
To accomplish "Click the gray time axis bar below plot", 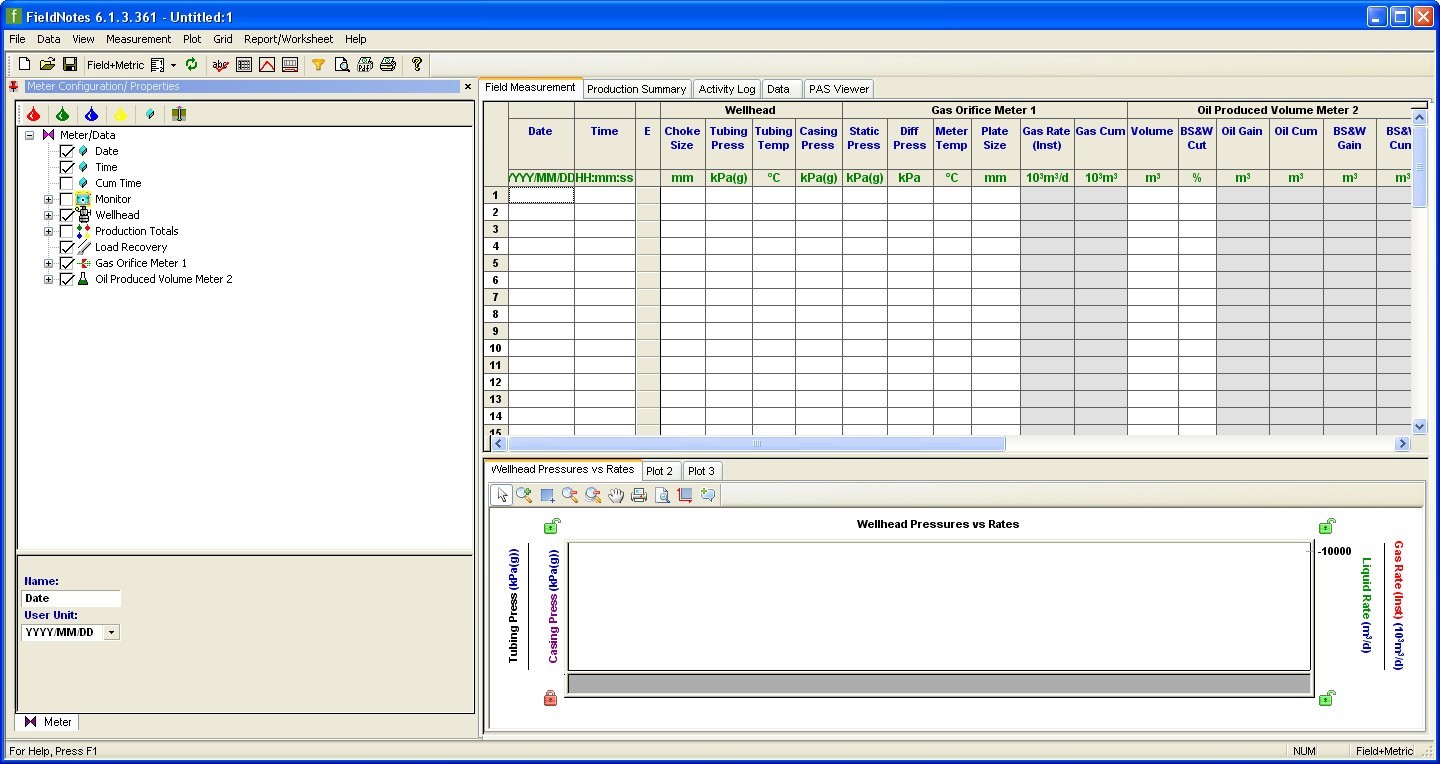I will click(x=938, y=684).
